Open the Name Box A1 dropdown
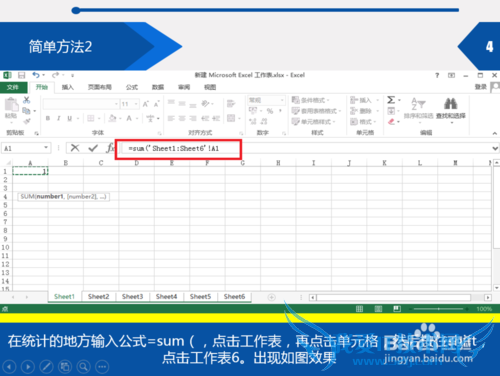 pyautogui.click(x=46, y=147)
